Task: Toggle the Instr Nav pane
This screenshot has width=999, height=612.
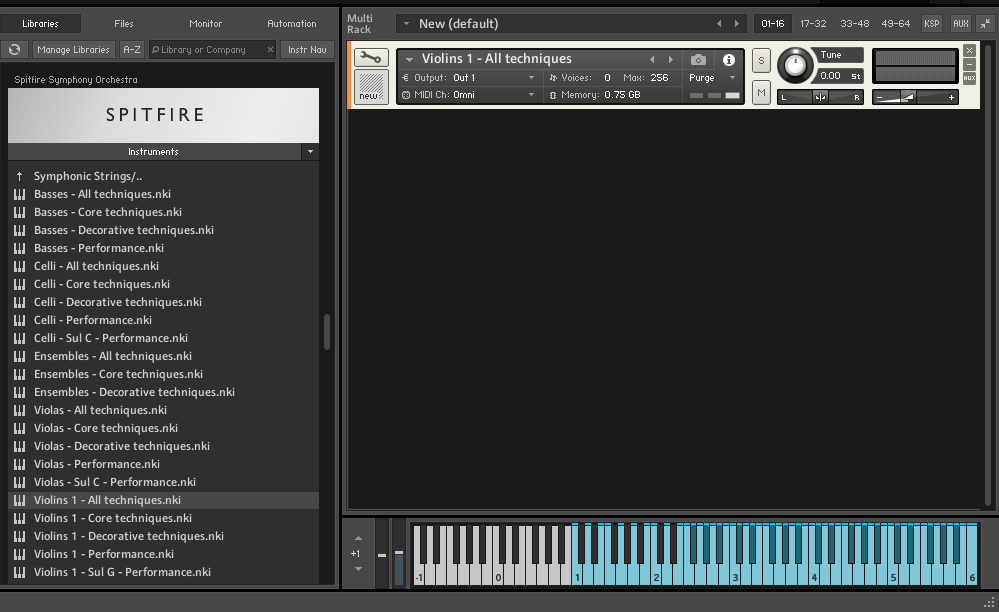Action: point(307,49)
